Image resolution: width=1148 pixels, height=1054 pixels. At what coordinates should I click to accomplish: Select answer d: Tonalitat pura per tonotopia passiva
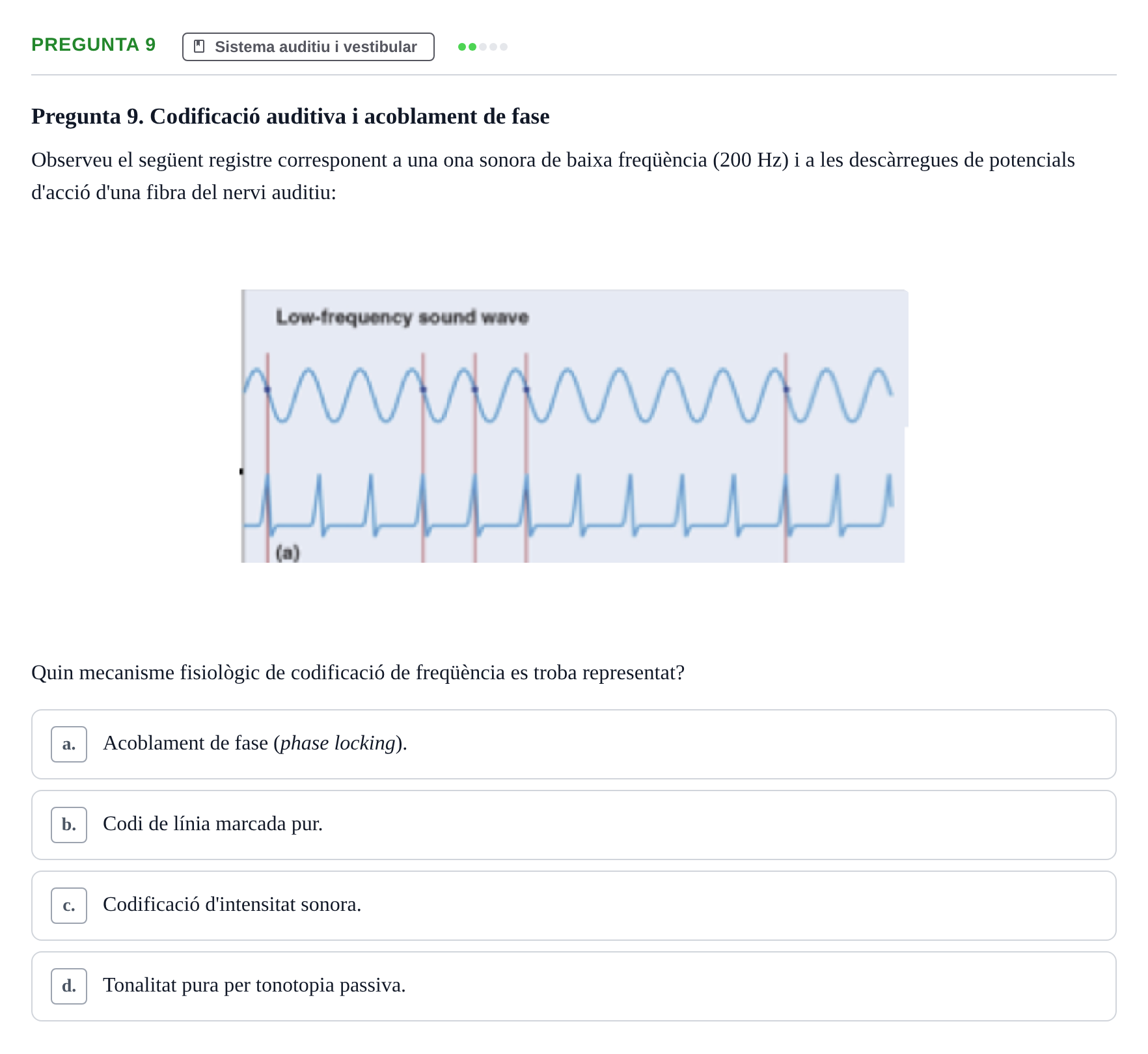[x=574, y=986]
